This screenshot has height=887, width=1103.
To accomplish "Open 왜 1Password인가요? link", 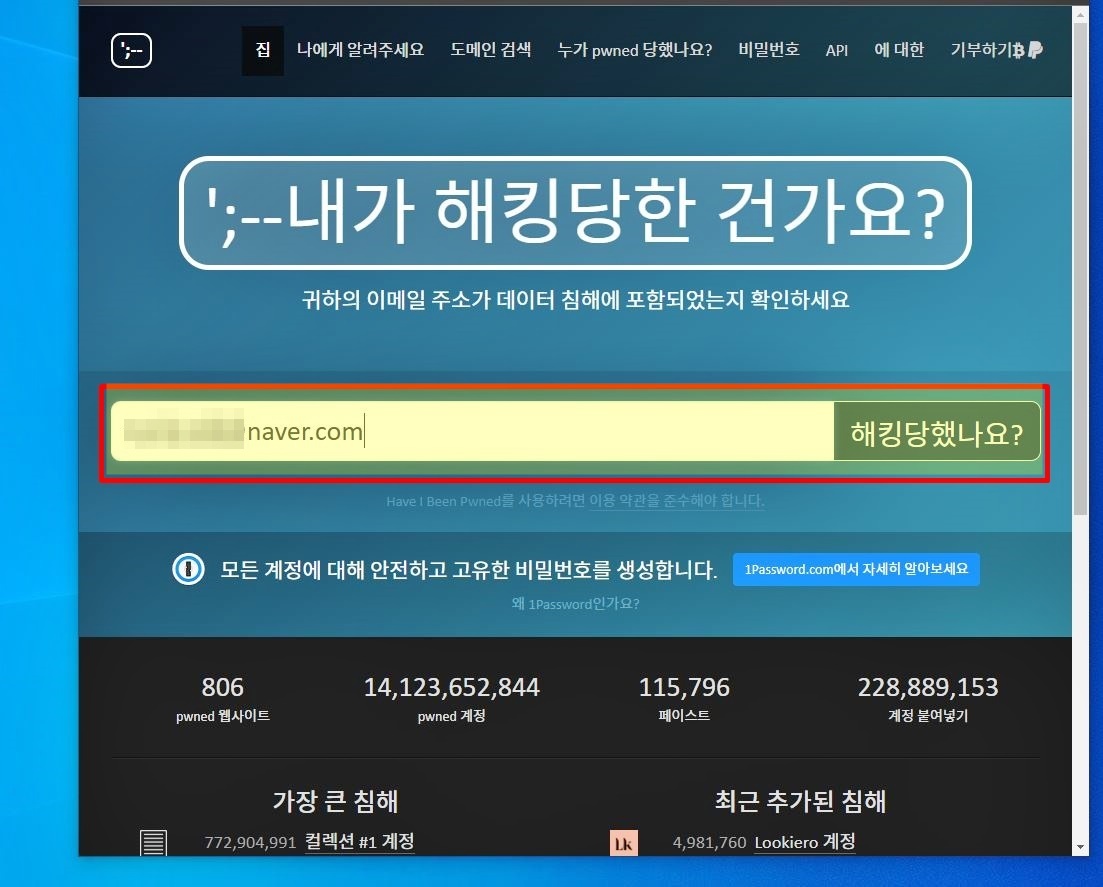I will (575, 604).
